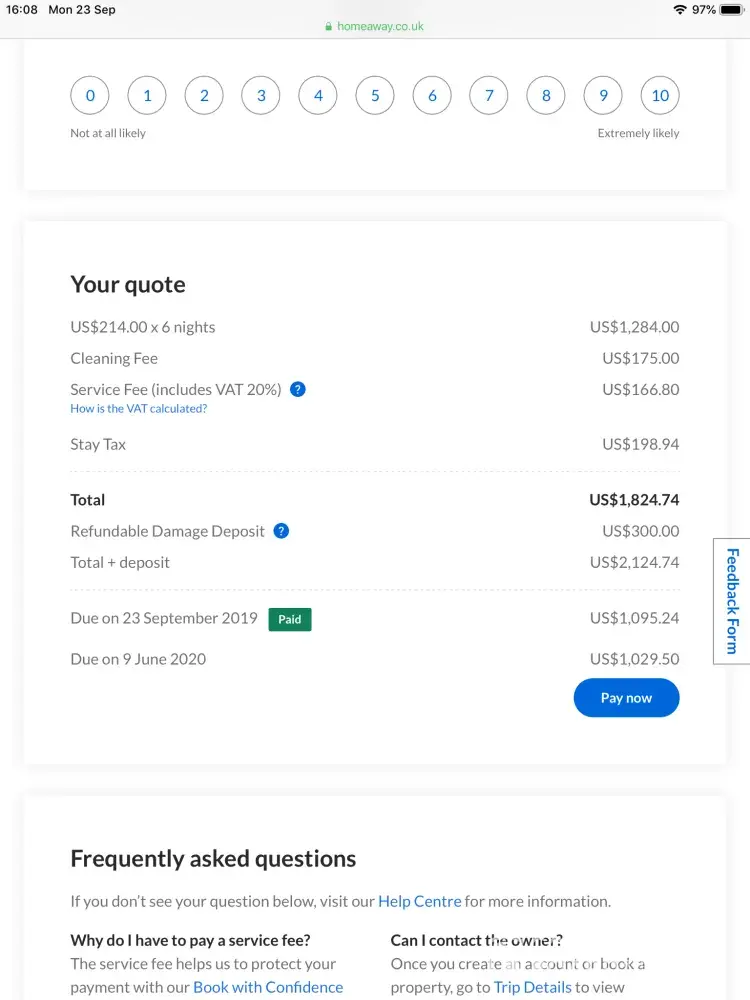Choose the number 8 rating
The height and width of the screenshot is (1000, 750).
(x=546, y=96)
